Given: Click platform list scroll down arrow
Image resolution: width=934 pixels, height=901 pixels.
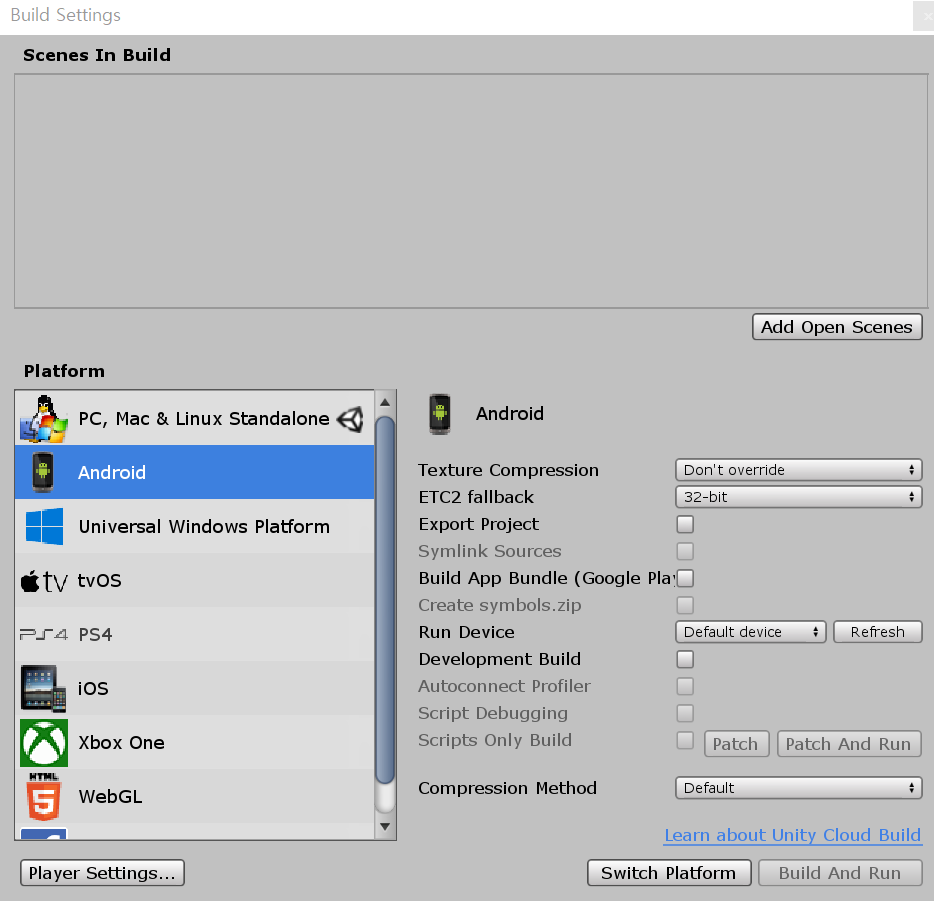Looking at the screenshot, I should coord(385,827).
